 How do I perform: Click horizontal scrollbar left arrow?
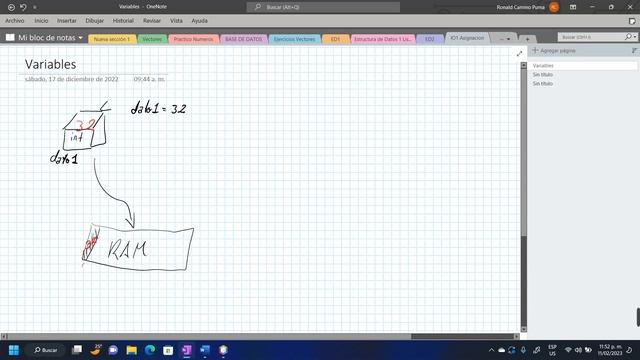pos(4,336)
